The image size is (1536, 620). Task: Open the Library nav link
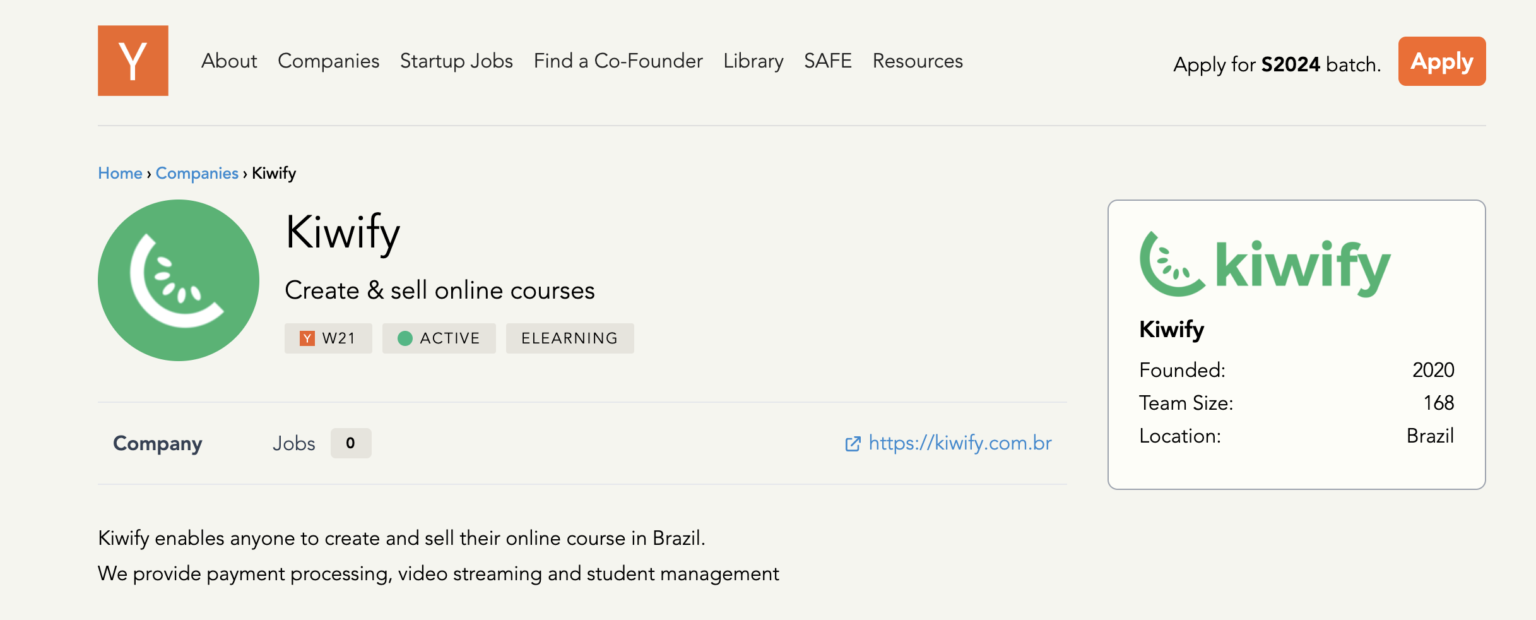pyautogui.click(x=753, y=61)
